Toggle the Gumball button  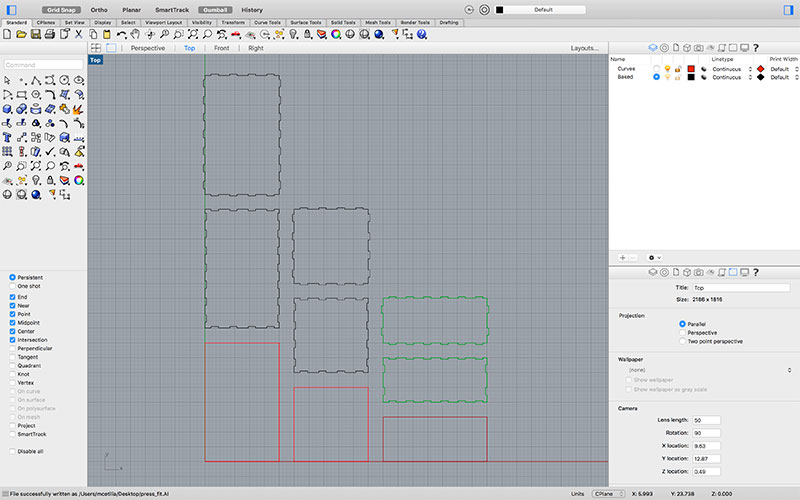click(215, 10)
